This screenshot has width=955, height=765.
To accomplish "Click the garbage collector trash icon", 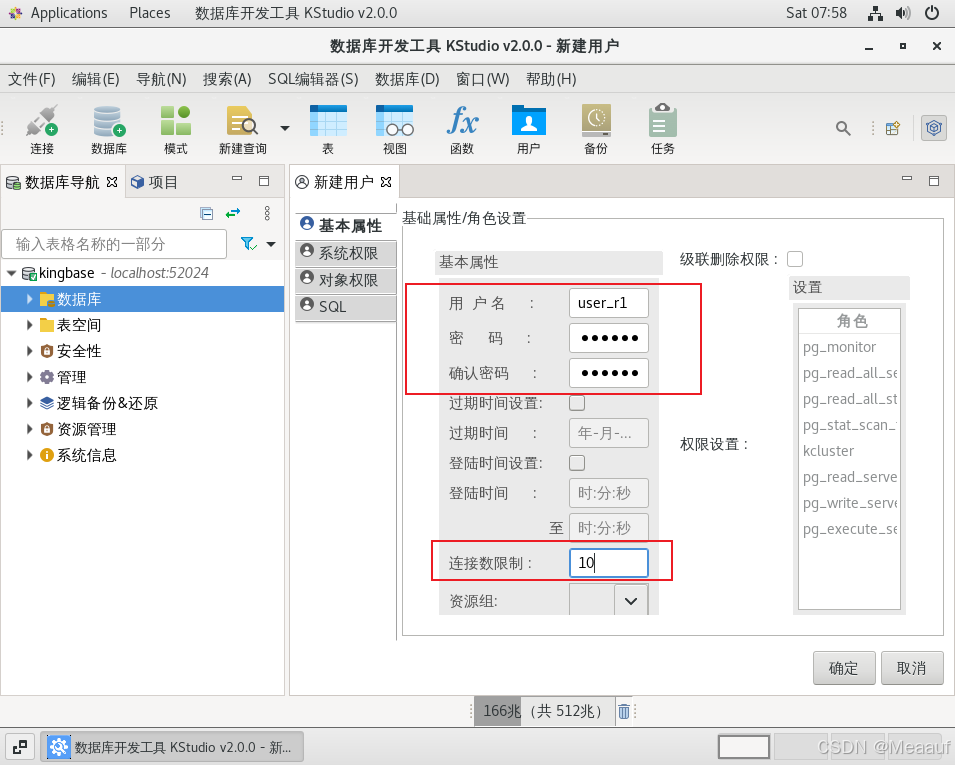I will [x=624, y=711].
